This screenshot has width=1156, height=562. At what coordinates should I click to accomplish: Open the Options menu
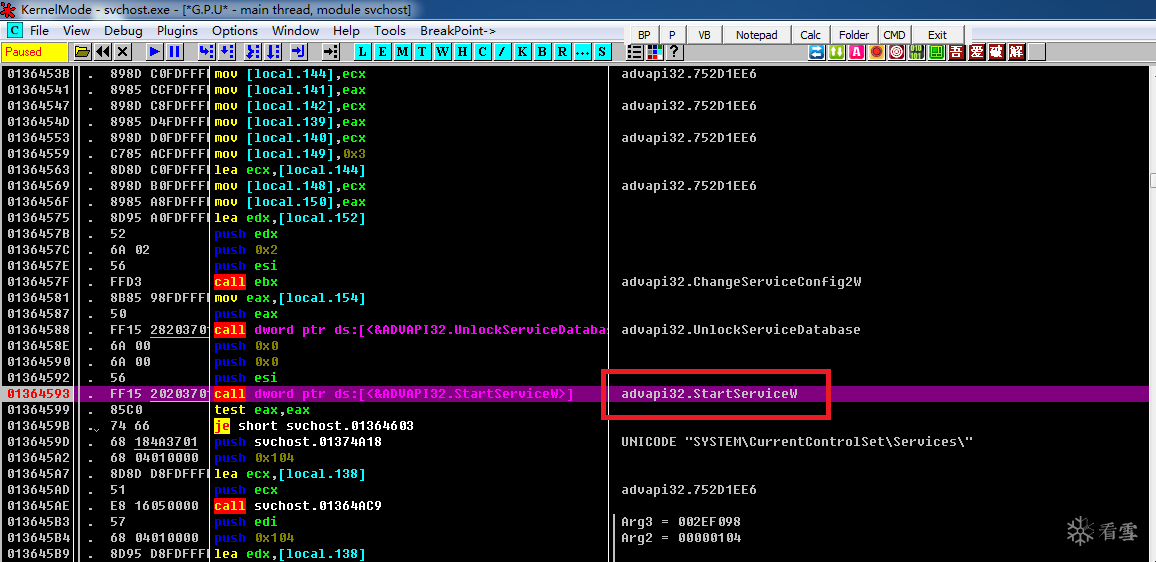pos(234,31)
